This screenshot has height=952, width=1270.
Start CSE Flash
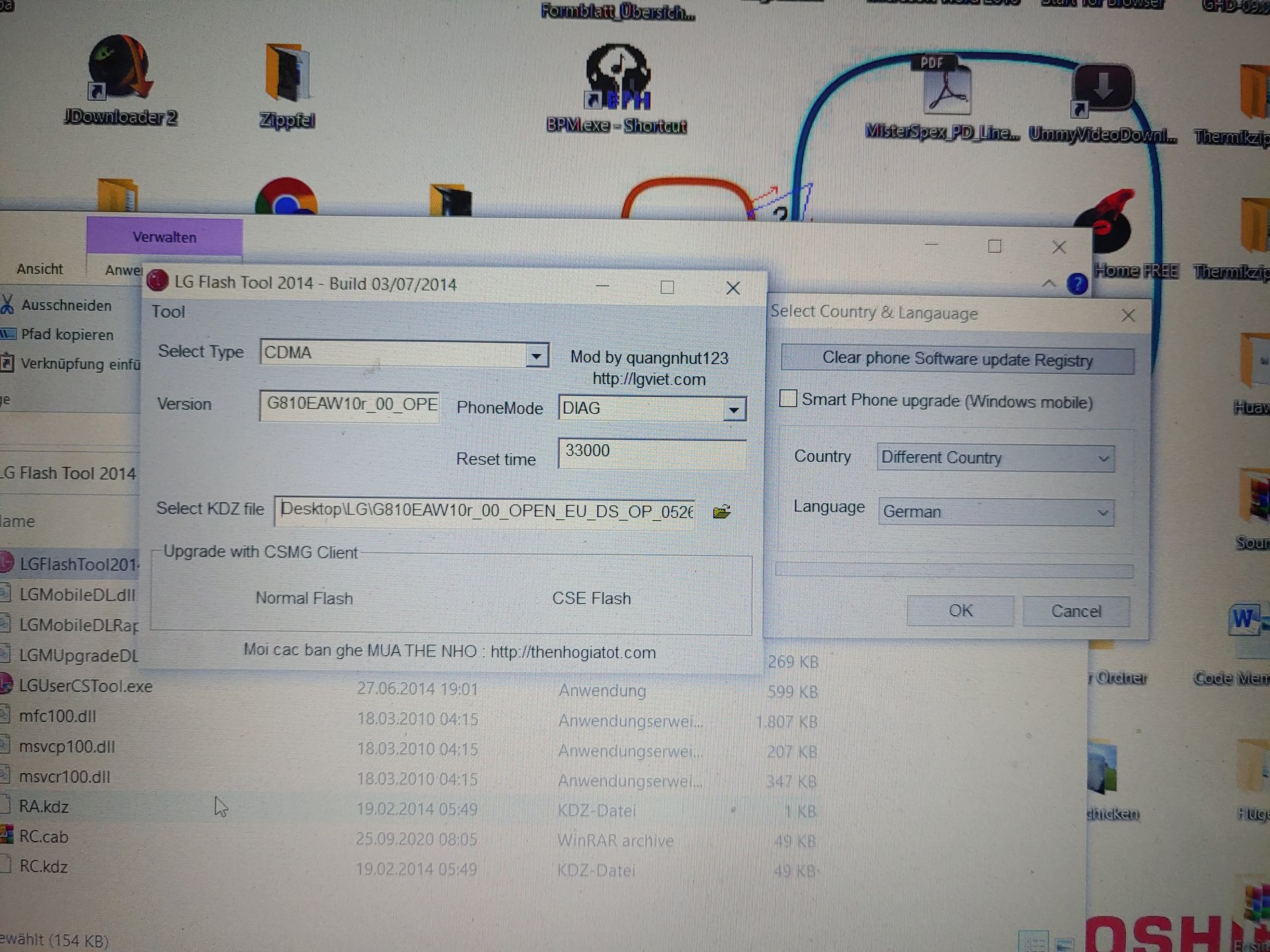click(x=591, y=598)
